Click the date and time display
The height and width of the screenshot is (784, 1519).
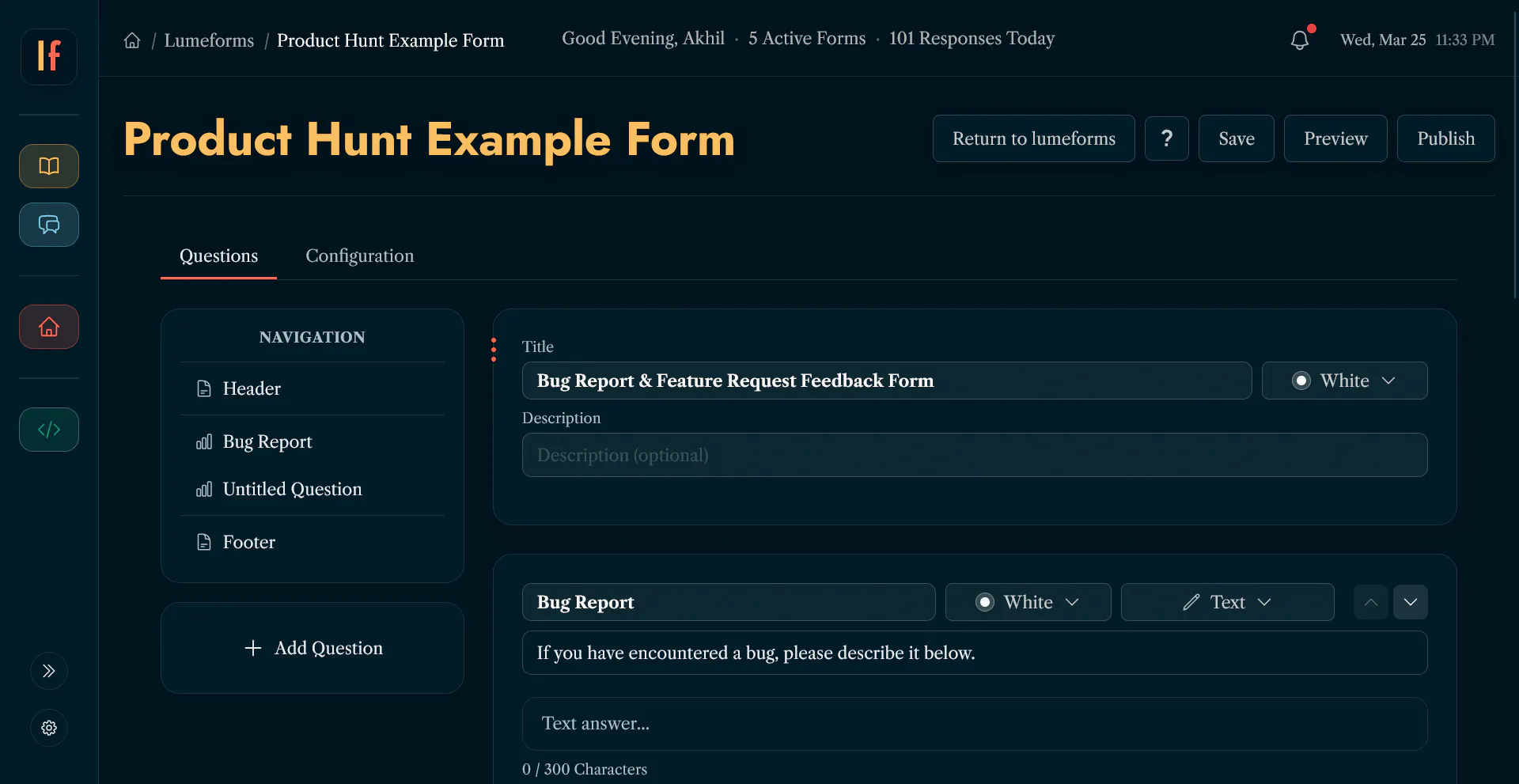pos(1418,40)
